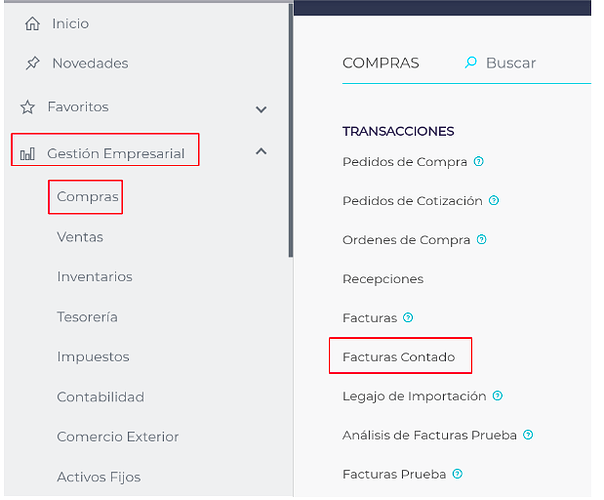Image resolution: width=604 pixels, height=500 pixels.
Task: Open the Recepciones link
Action: (x=382, y=279)
